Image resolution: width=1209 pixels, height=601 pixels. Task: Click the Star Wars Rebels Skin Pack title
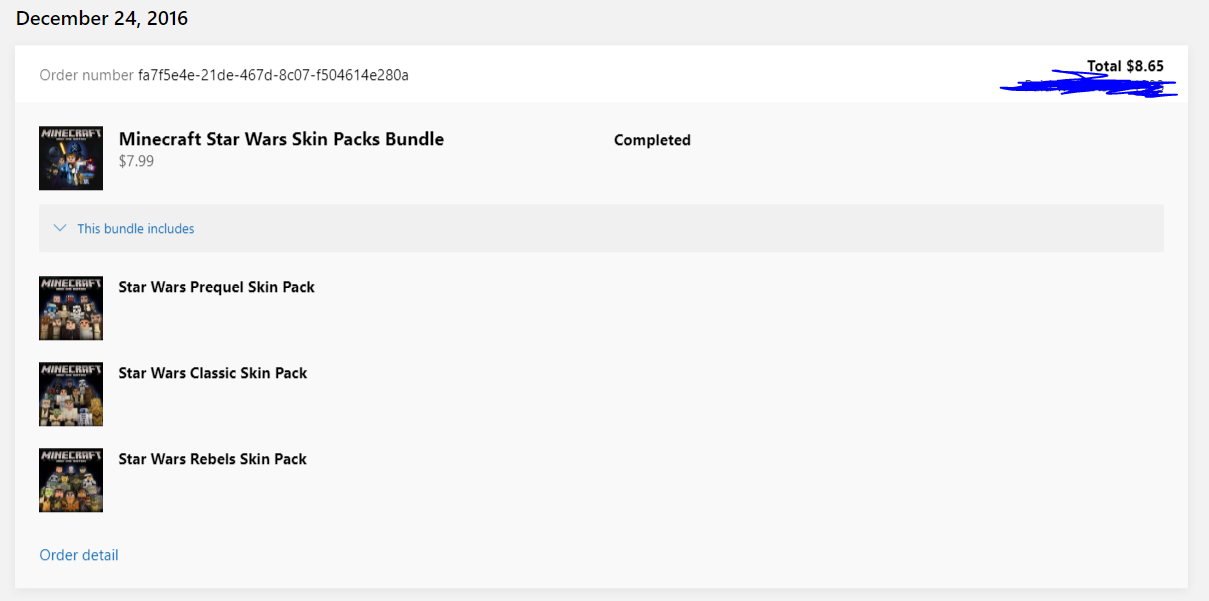coord(212,459)
